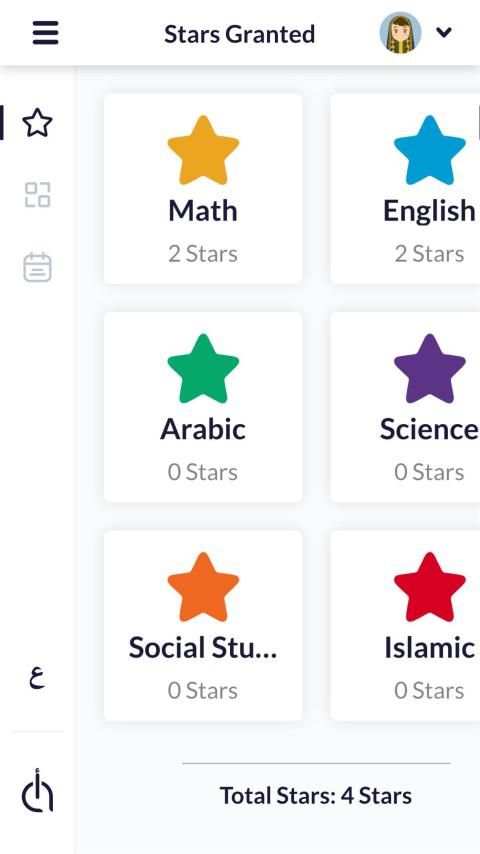Image resolution: width=480 pixels, height=854 pixels.
Task: Expand the profile dropdown chevron
Action: tap(444, 33)
